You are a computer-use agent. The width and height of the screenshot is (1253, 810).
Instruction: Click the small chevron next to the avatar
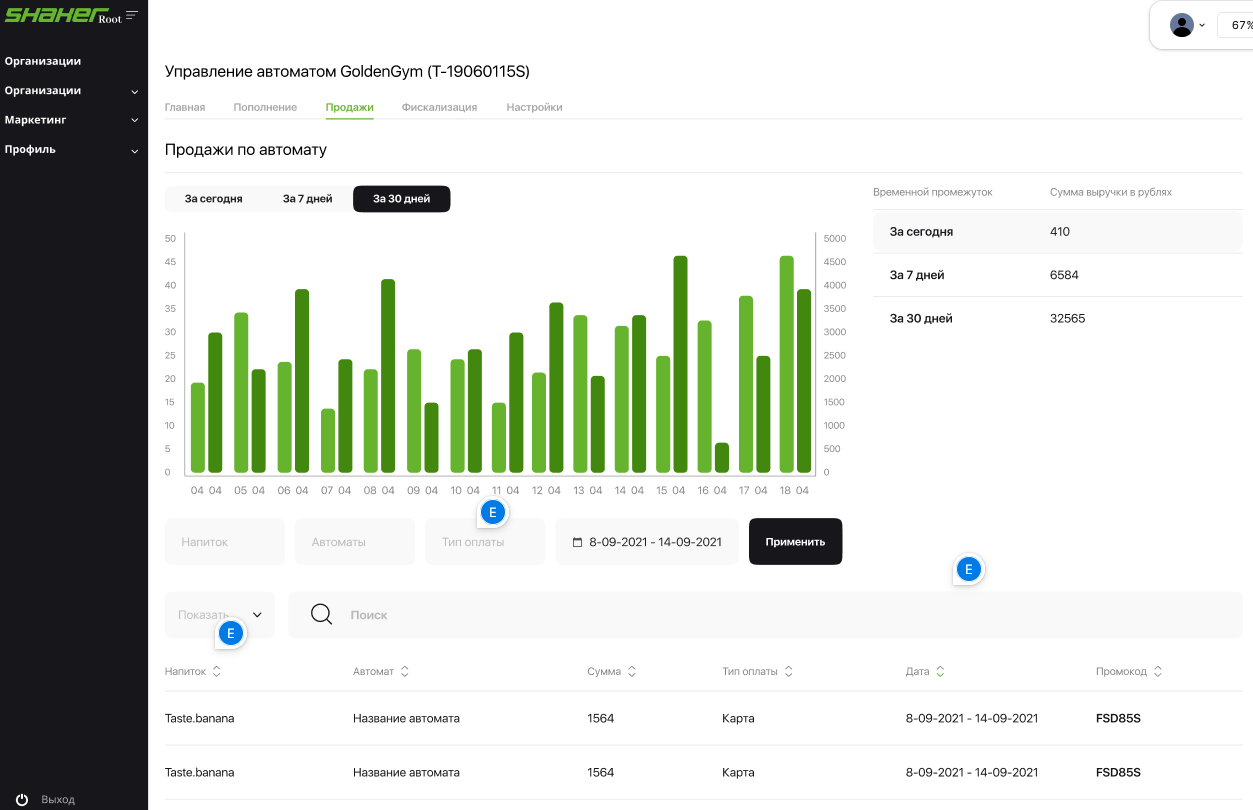tap(1202, 25)
